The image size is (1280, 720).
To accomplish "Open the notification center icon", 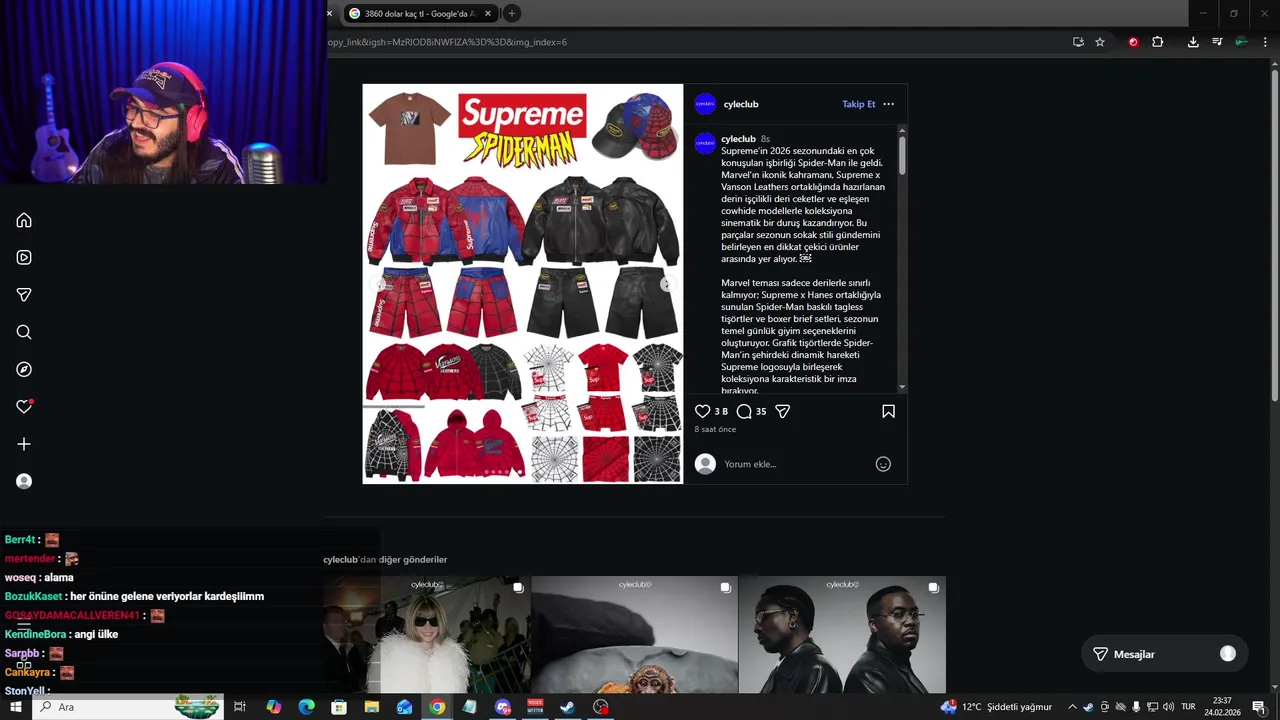I will pyautogui.click(x=1259, y=707).
